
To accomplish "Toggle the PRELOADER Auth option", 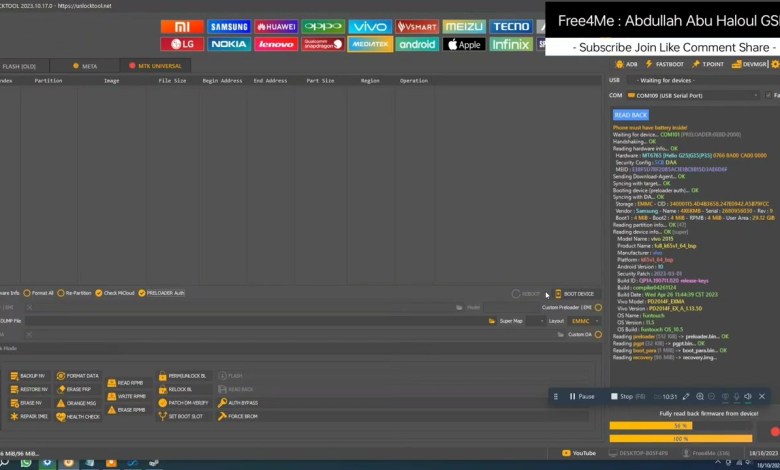I will point(161,293).
